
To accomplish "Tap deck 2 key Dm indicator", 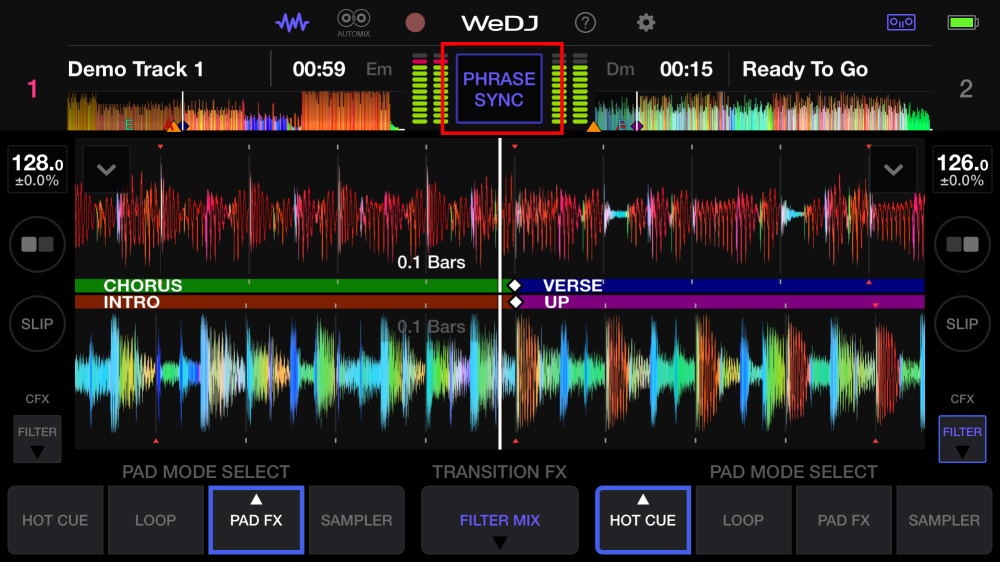I will [x=620, y=69].
